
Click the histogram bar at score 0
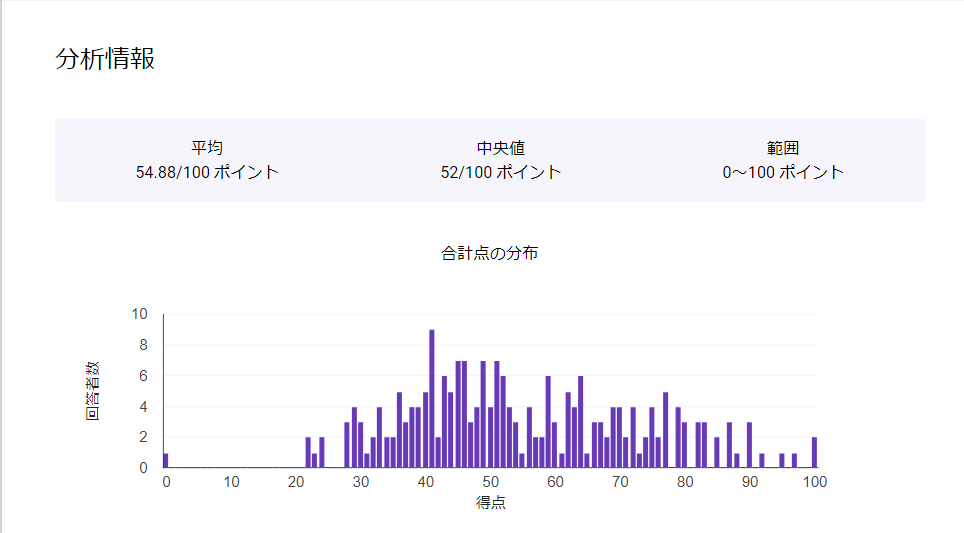point(166,460)
